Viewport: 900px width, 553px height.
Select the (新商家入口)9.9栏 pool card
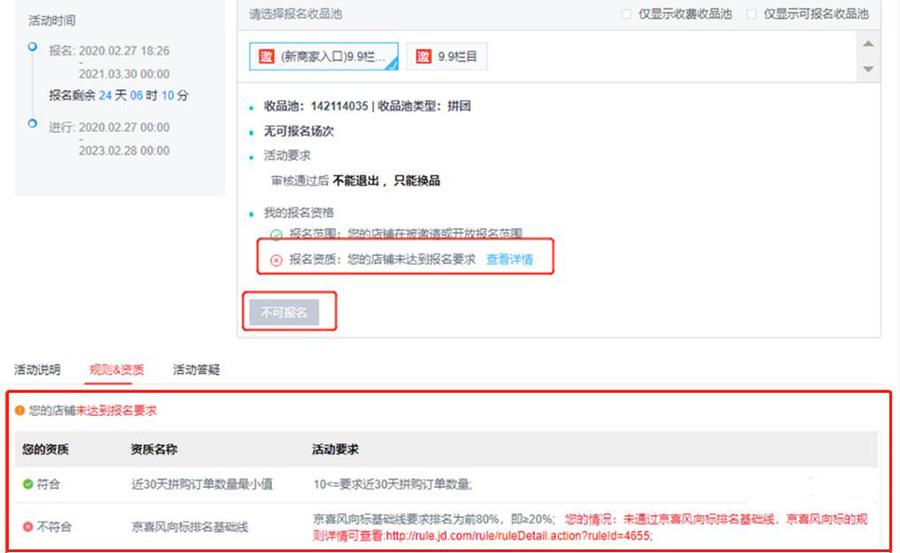pyautogui.click(x=323, y=57)
